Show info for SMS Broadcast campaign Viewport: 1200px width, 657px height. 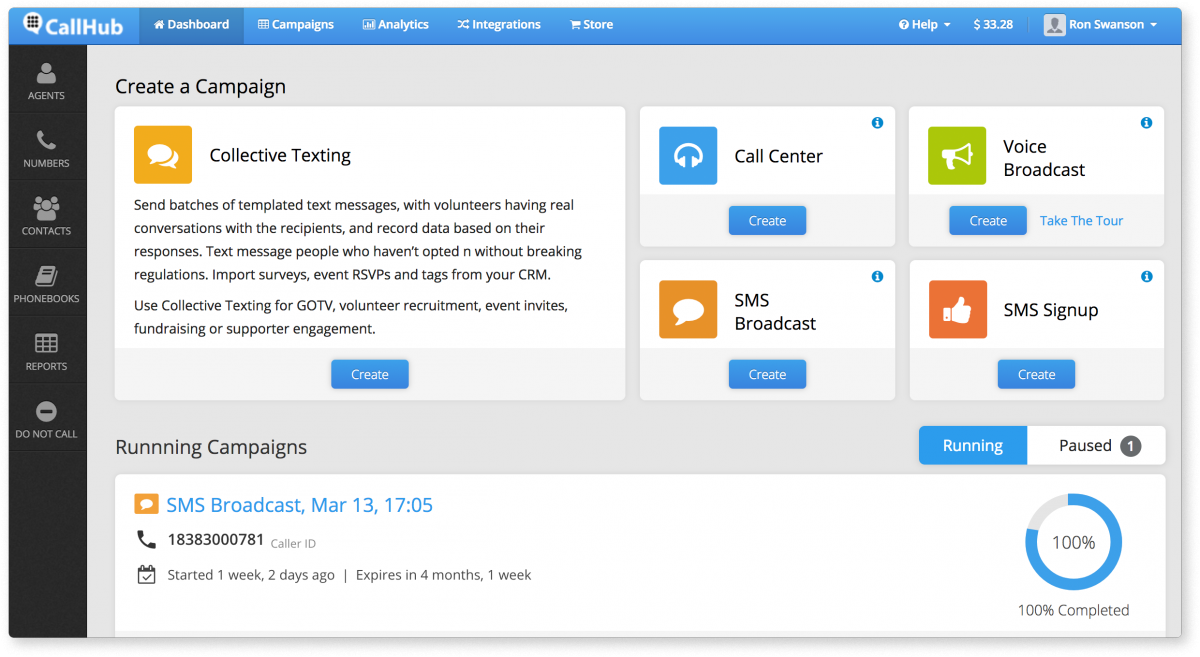click(x=877, y=277)
